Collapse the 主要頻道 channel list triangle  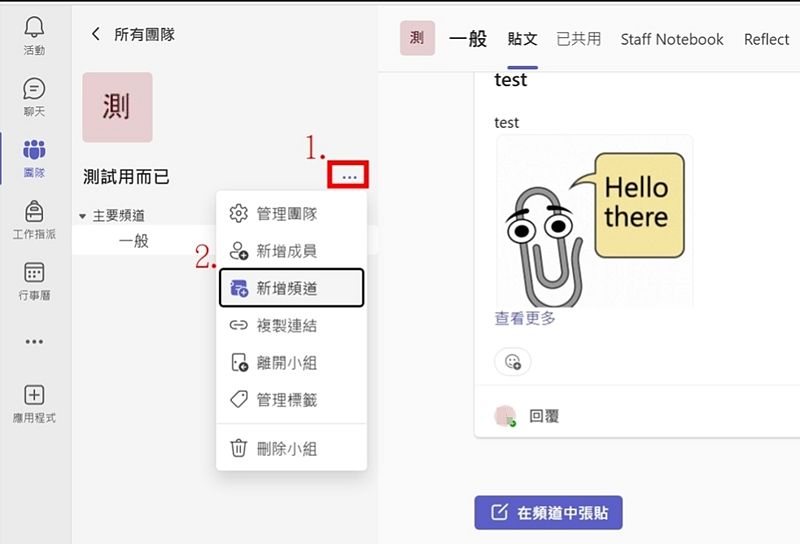tap(83, 216)
